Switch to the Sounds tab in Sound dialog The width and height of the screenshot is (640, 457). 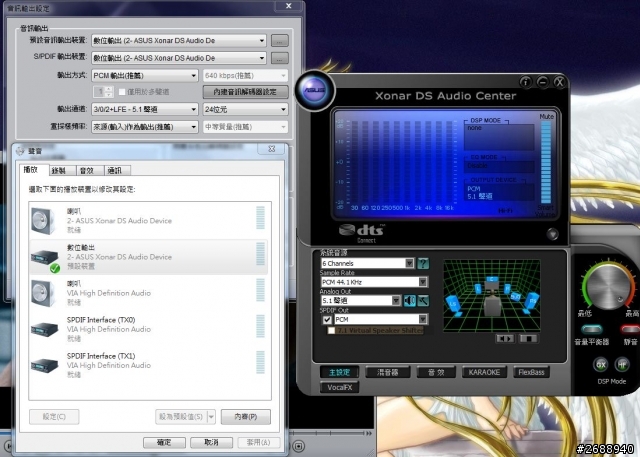[90, 171]
